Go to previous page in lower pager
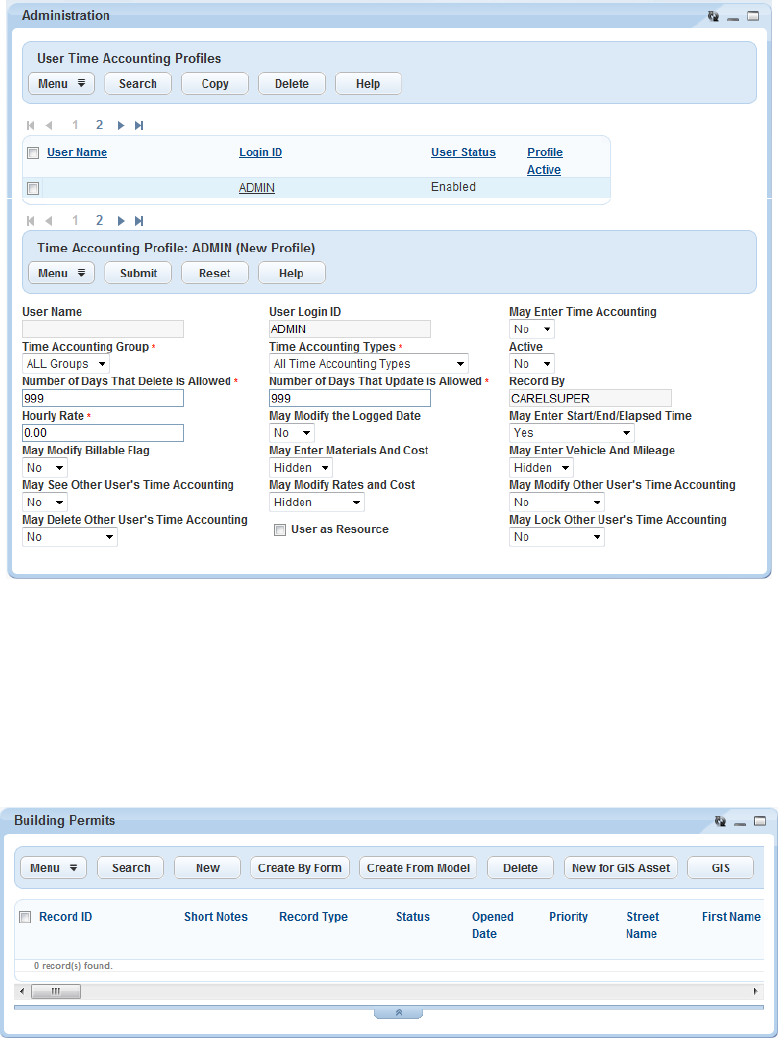Image resolution: width=778 pixels, height=1038 pixels. coord(48,220)
